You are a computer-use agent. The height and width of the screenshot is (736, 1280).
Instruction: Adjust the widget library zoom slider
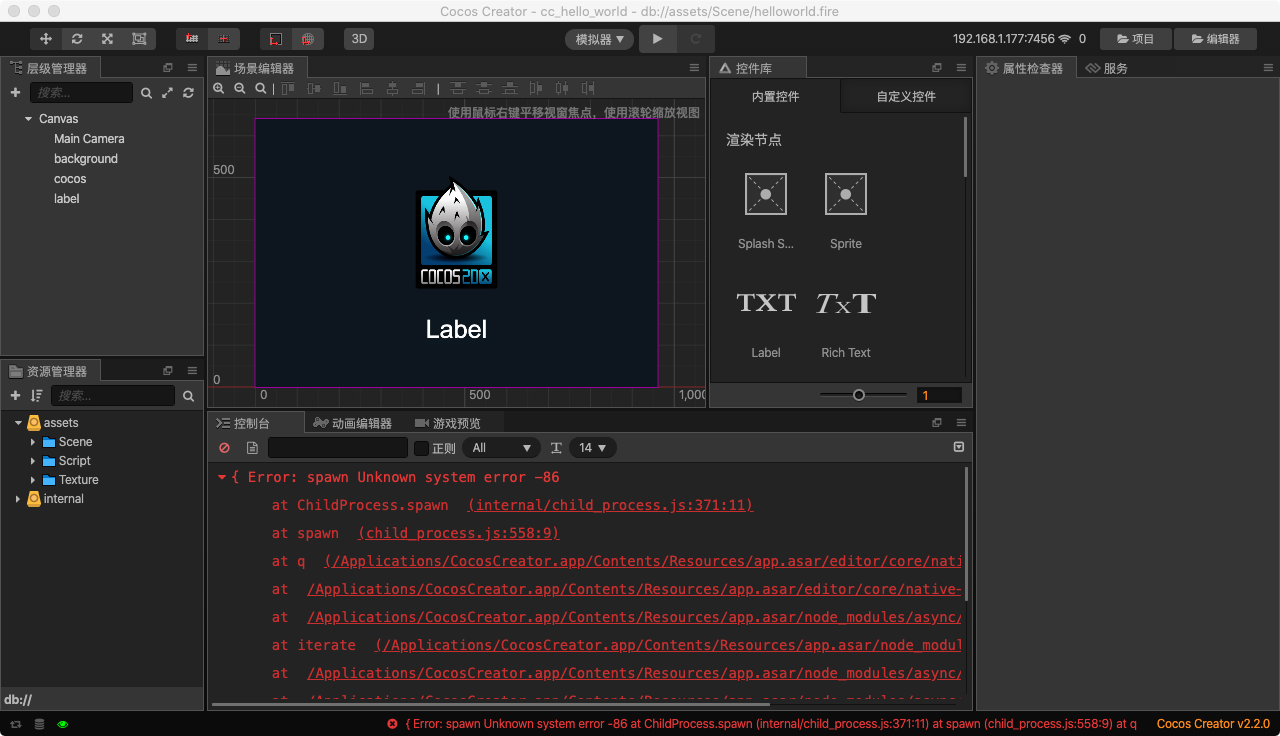859,395
